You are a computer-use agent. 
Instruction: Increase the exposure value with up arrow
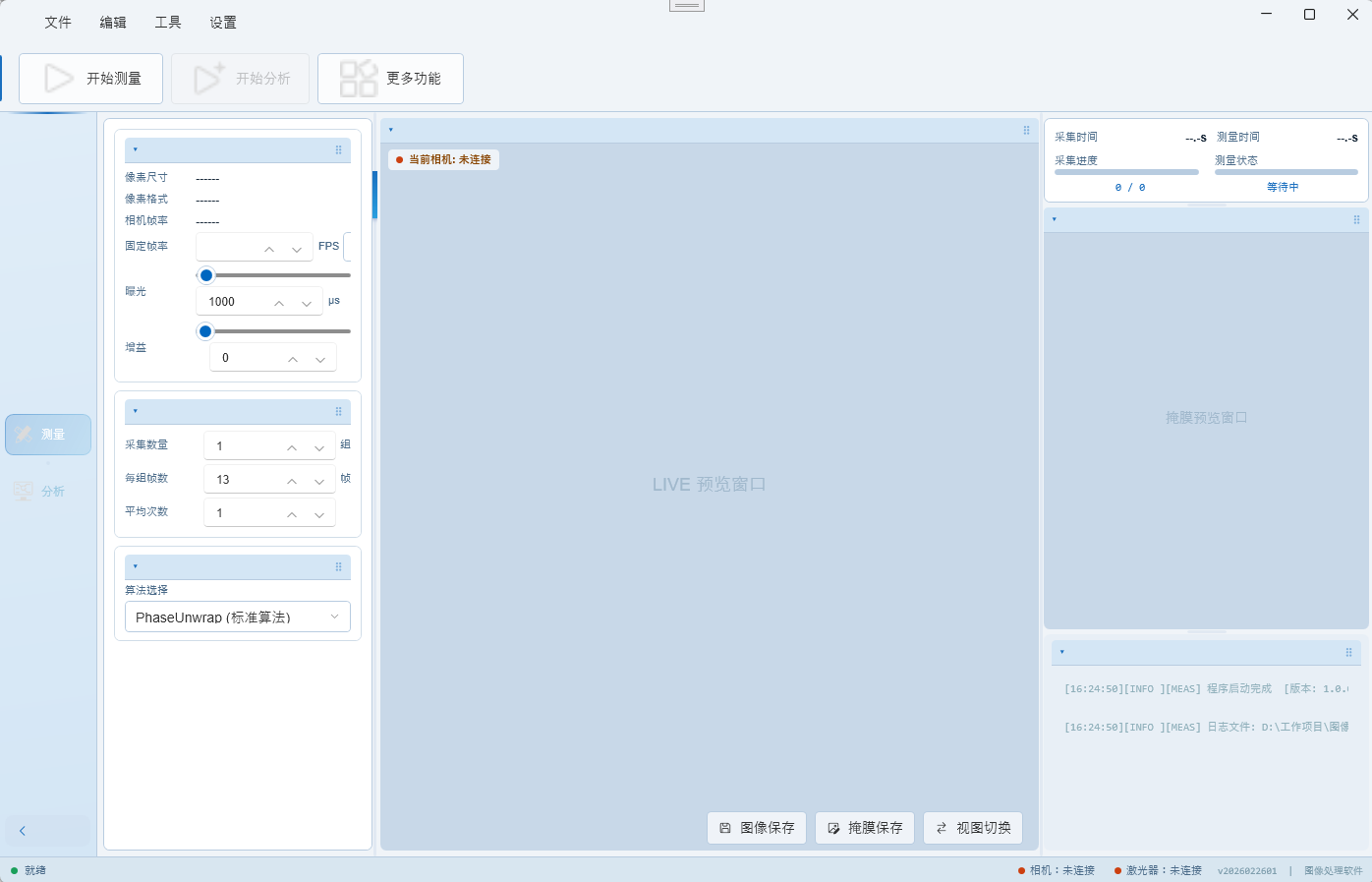(x=279, y=303)
